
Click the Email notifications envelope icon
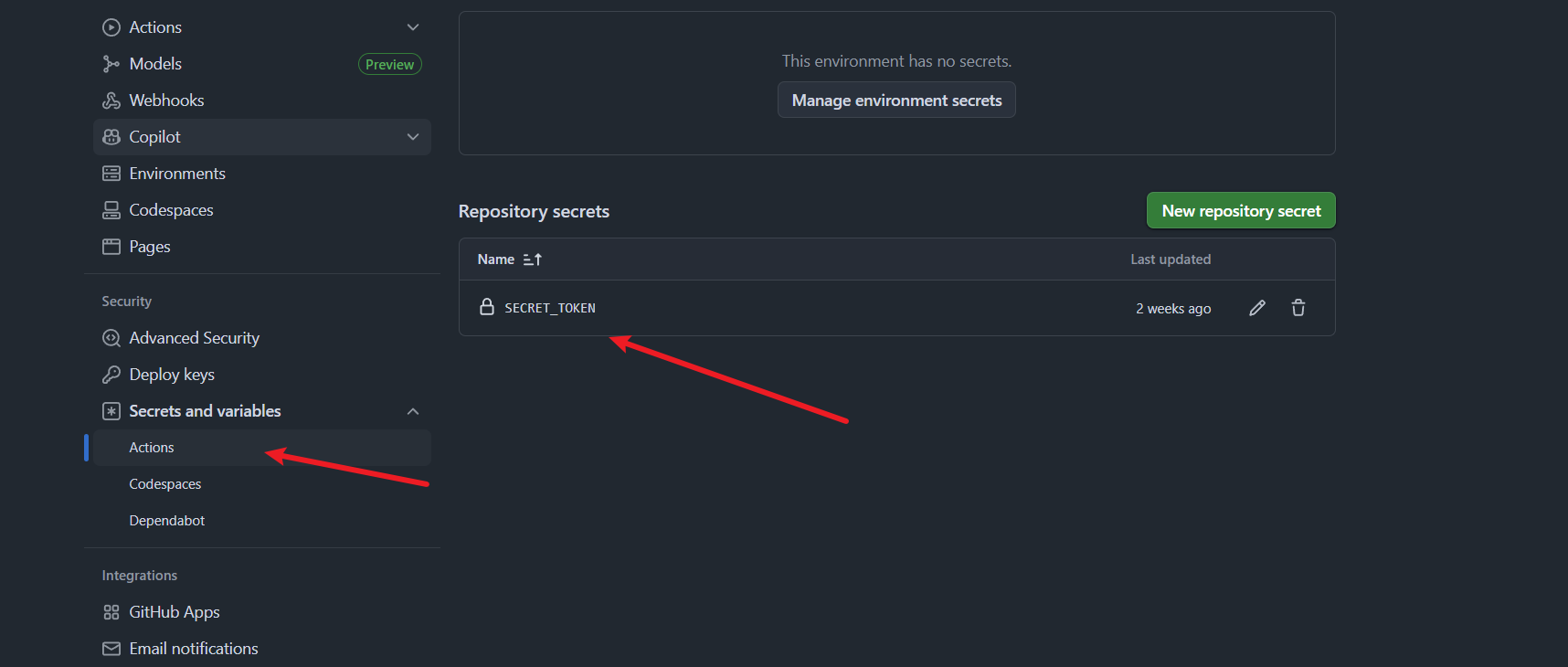tap(111, 649)
